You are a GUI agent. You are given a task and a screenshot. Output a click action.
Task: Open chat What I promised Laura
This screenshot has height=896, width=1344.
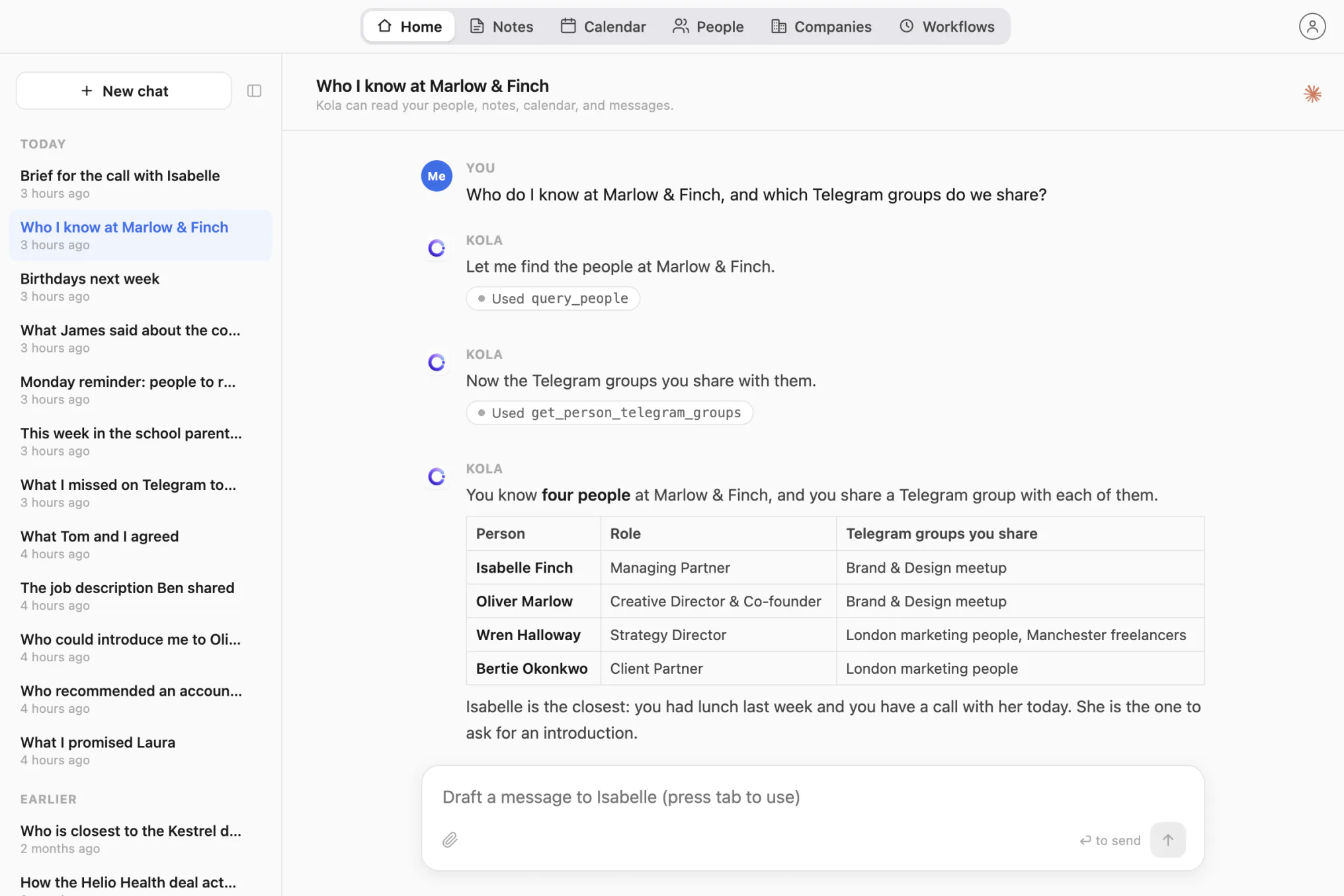click(x=140, y=751)
